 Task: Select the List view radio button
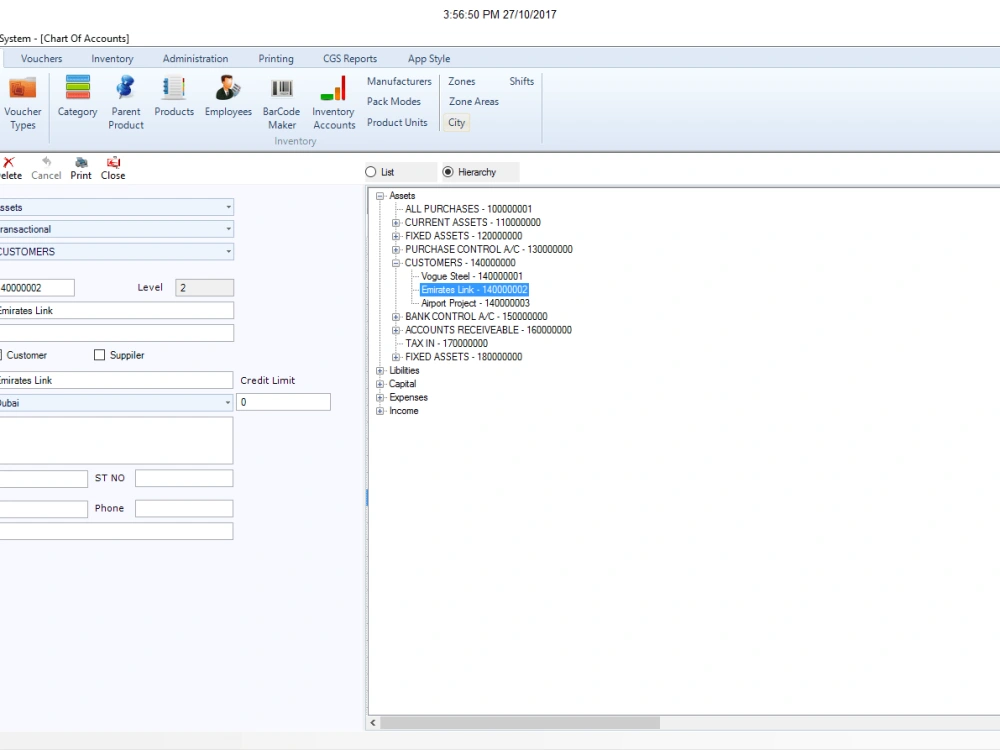[x=371, y=172]
